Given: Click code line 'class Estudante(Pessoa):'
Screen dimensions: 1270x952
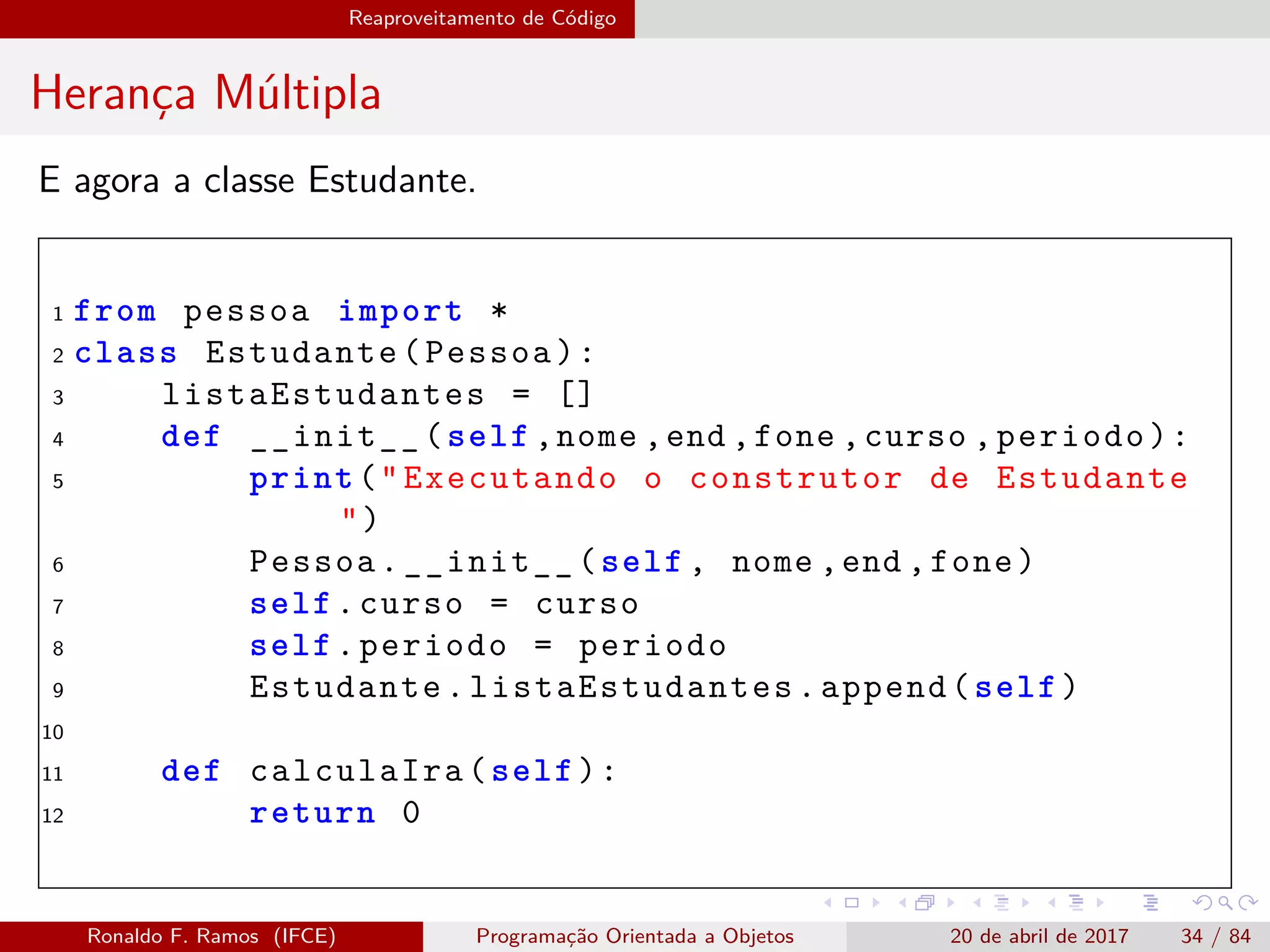Looking at the screenshot, I should tap(334, 353).
